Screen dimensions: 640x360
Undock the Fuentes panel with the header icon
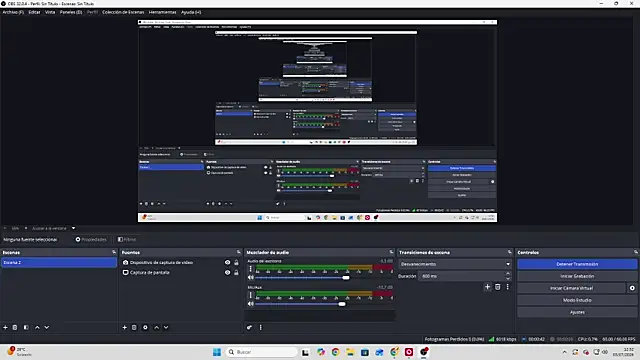239,252
